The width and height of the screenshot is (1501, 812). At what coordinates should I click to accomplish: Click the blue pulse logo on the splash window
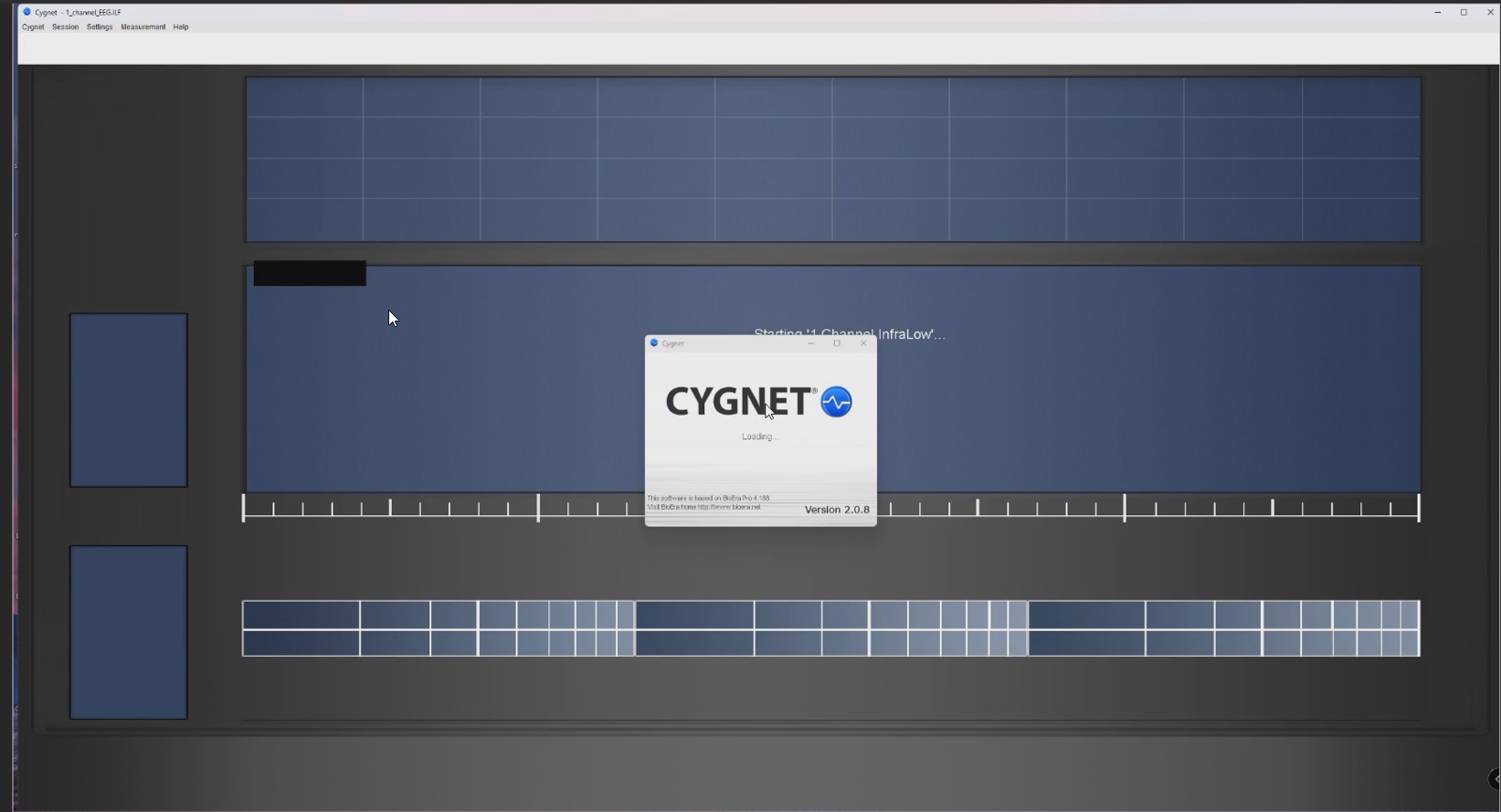pyautogui.click(x=836, y=402)
